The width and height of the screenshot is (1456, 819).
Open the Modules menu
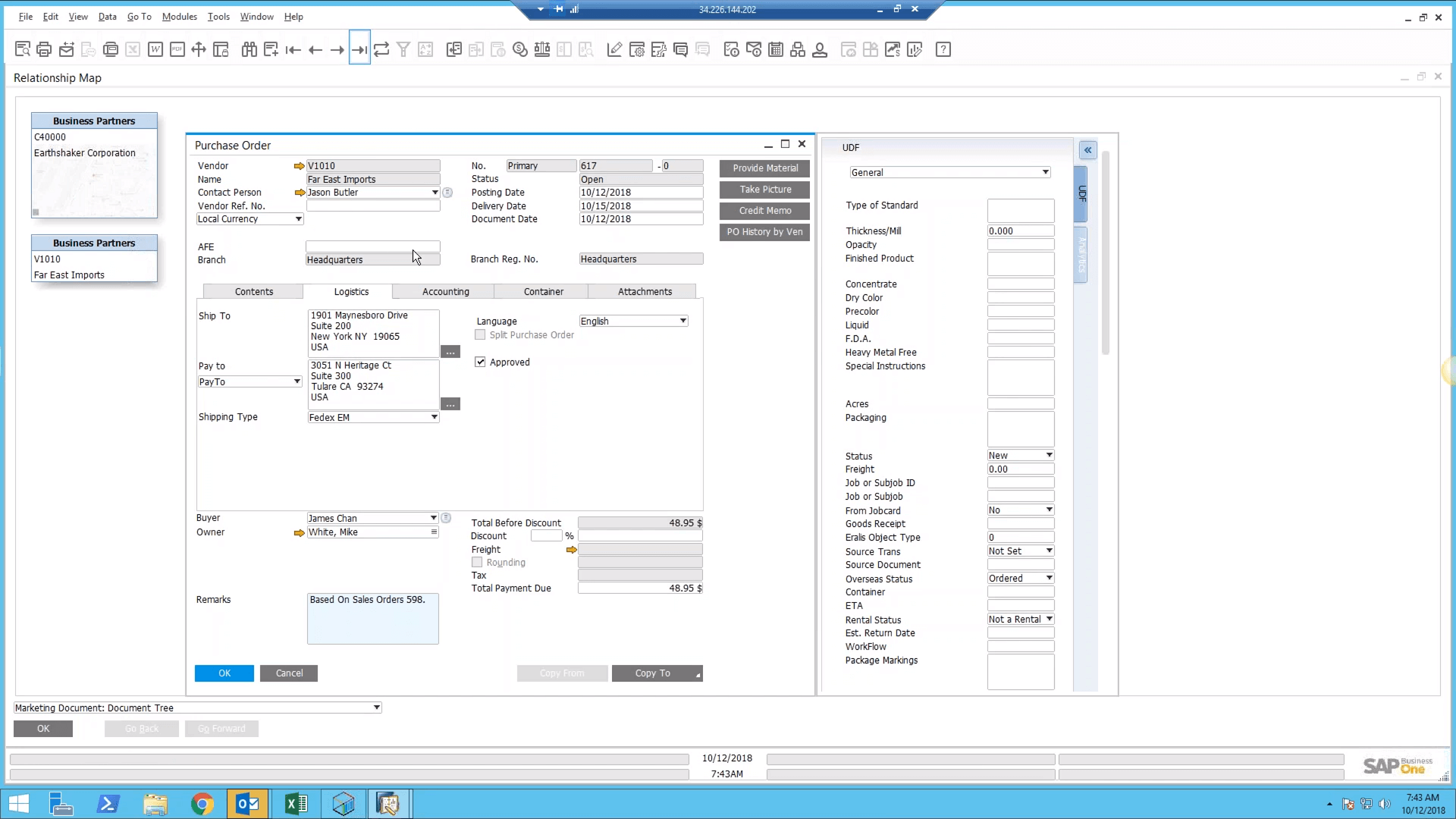(x=179, y=16)
